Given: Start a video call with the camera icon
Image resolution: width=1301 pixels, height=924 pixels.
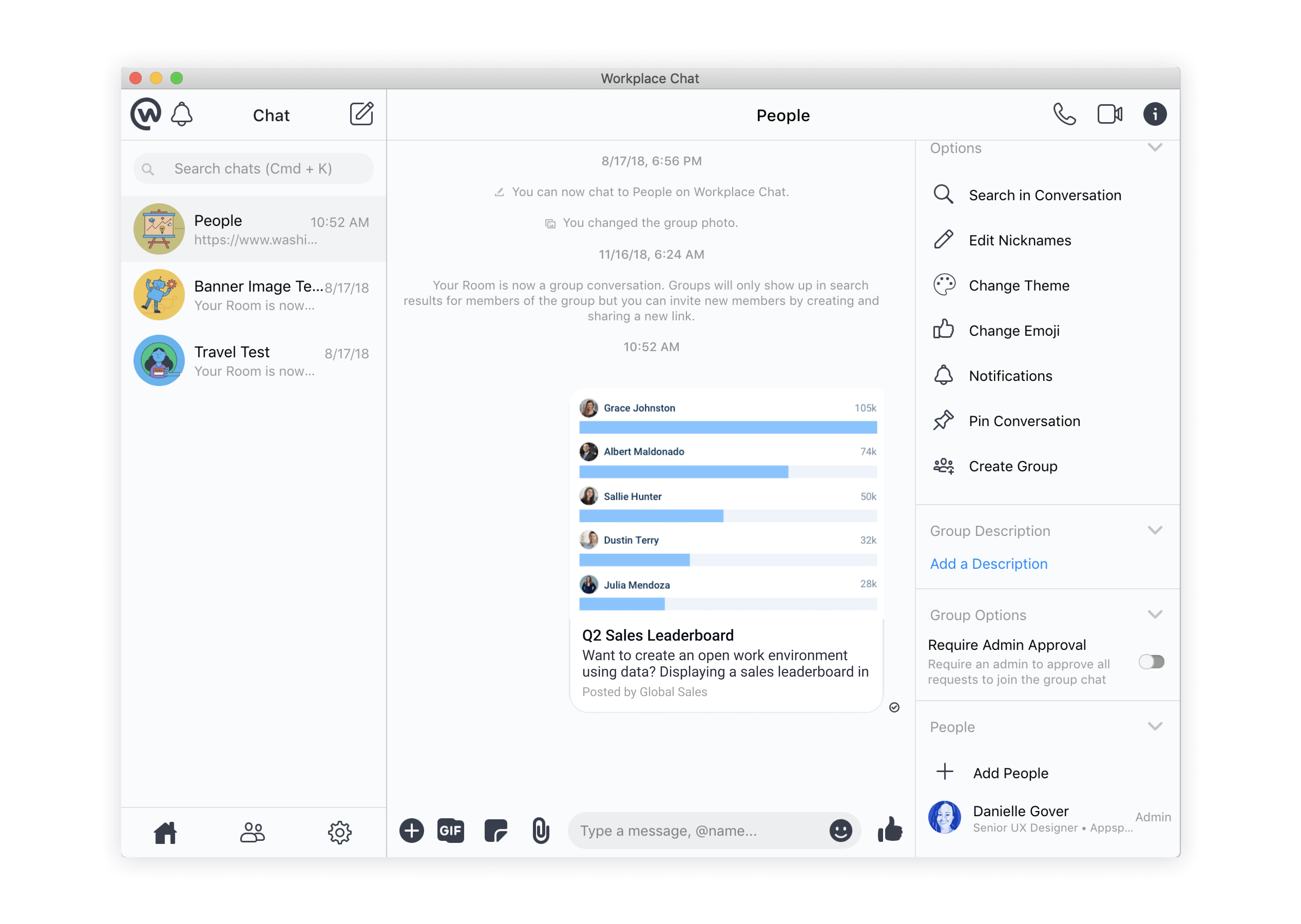Looking at the screenshot, I should (1109, 114).
